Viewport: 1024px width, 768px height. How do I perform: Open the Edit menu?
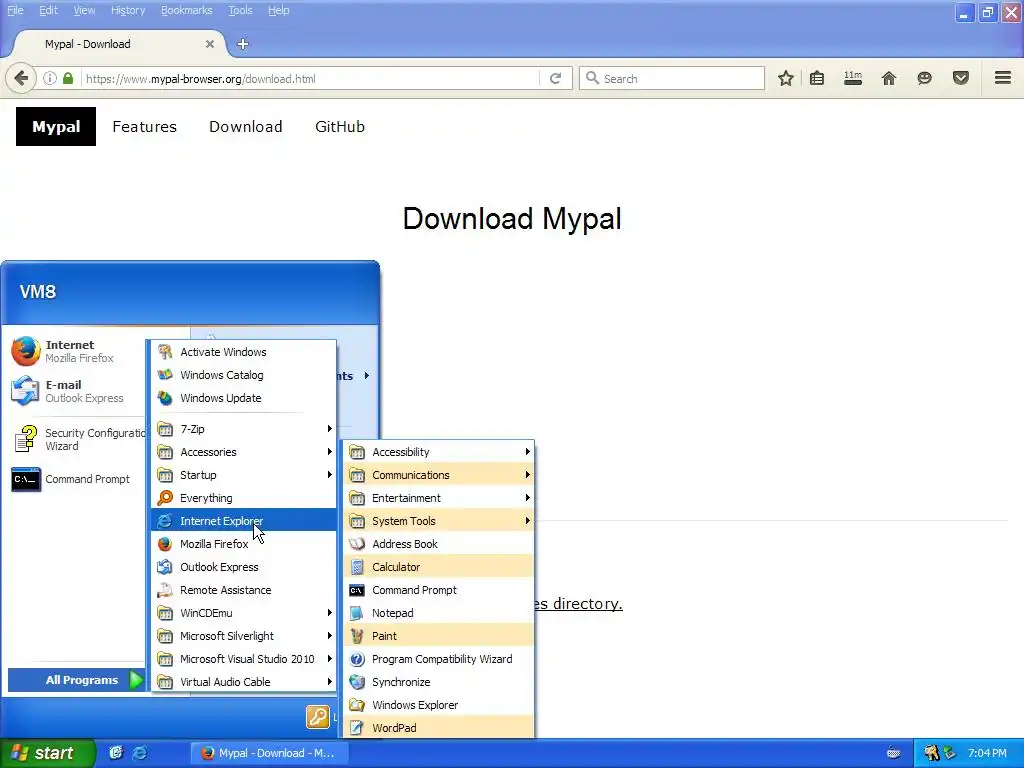click(x=48, y=10)
